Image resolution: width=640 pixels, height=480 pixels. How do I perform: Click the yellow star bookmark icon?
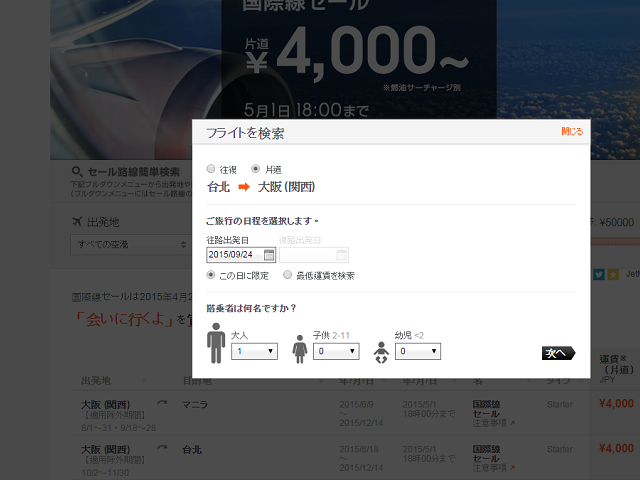613,275
